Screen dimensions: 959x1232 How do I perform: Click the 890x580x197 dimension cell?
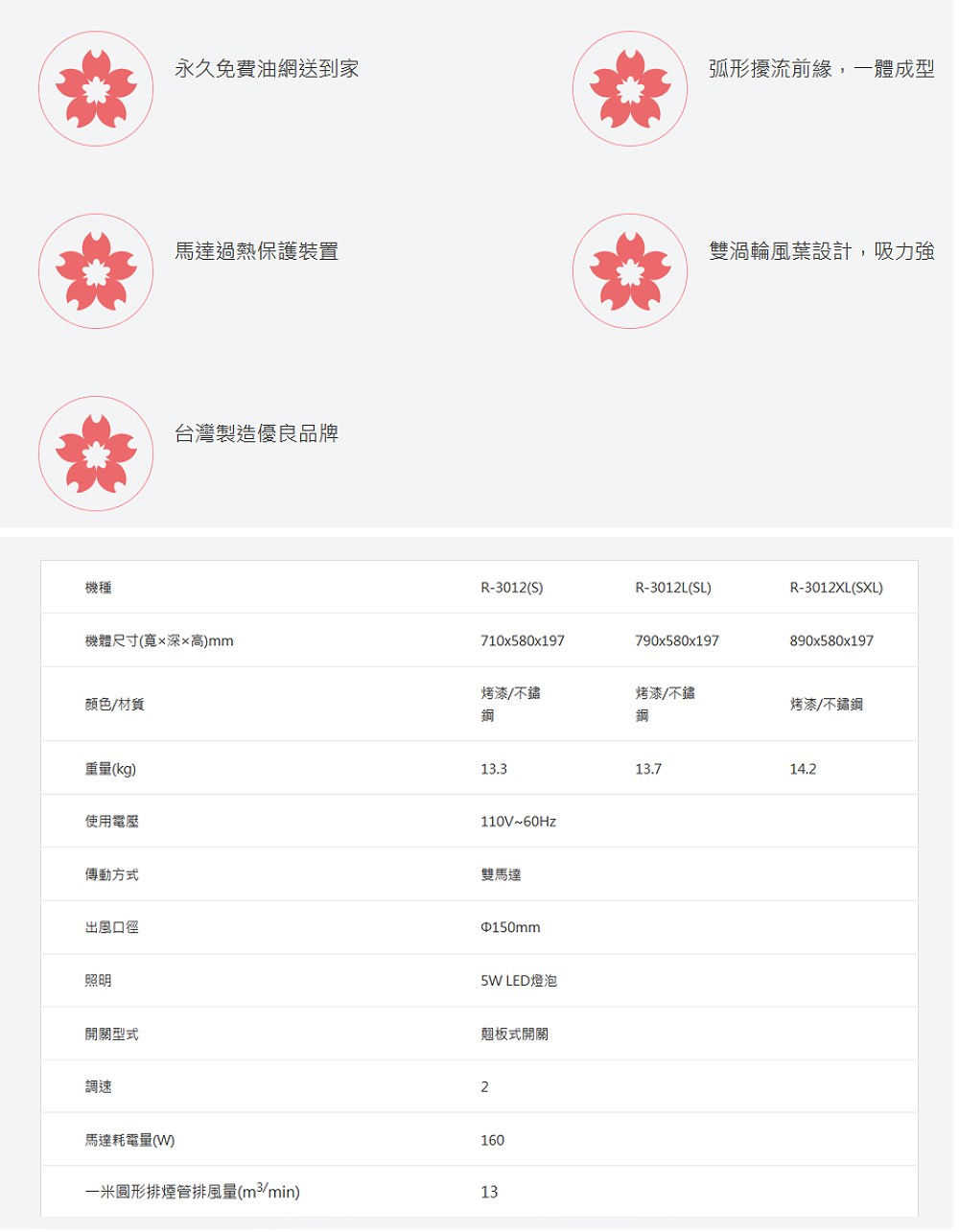831,640
